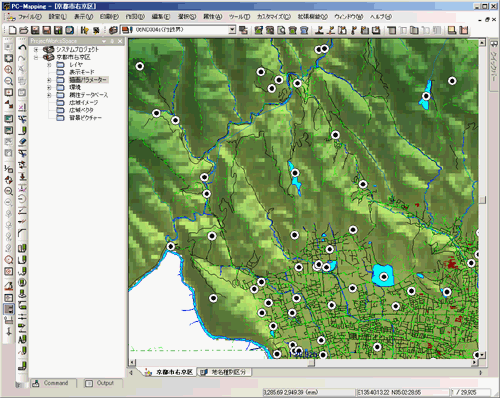Switch to the 京都市右京区 map tab
This screenshot has width=500, height=398.
(x=169, y=372)
